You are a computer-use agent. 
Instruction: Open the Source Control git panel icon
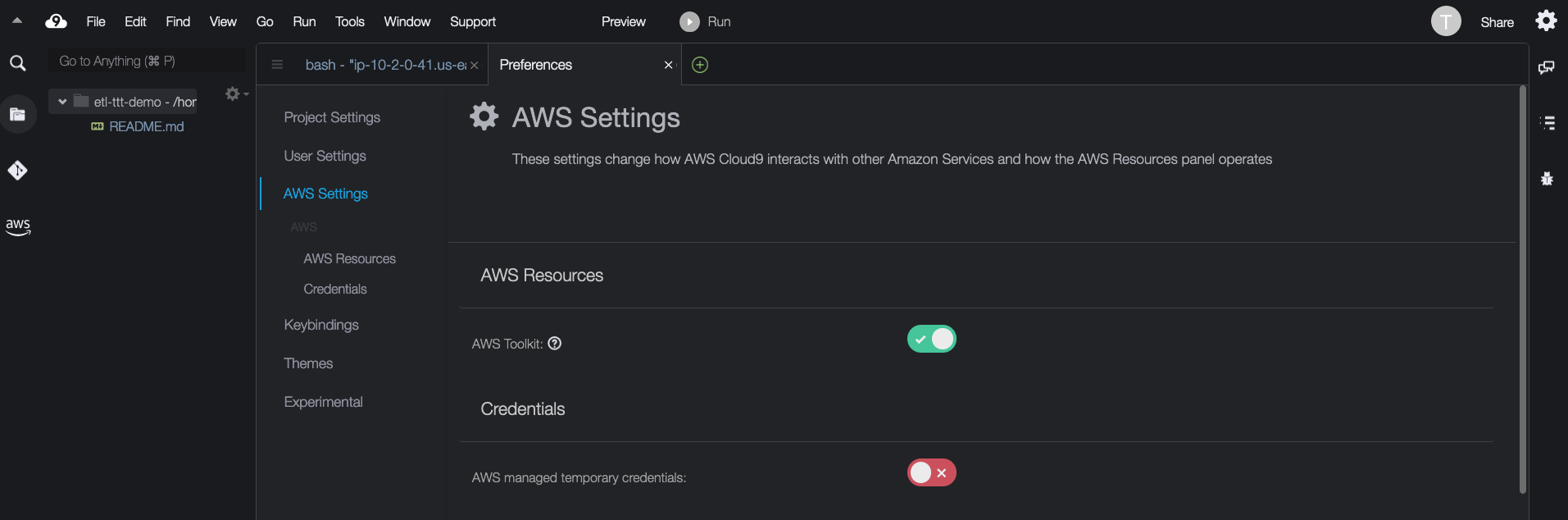17,170
